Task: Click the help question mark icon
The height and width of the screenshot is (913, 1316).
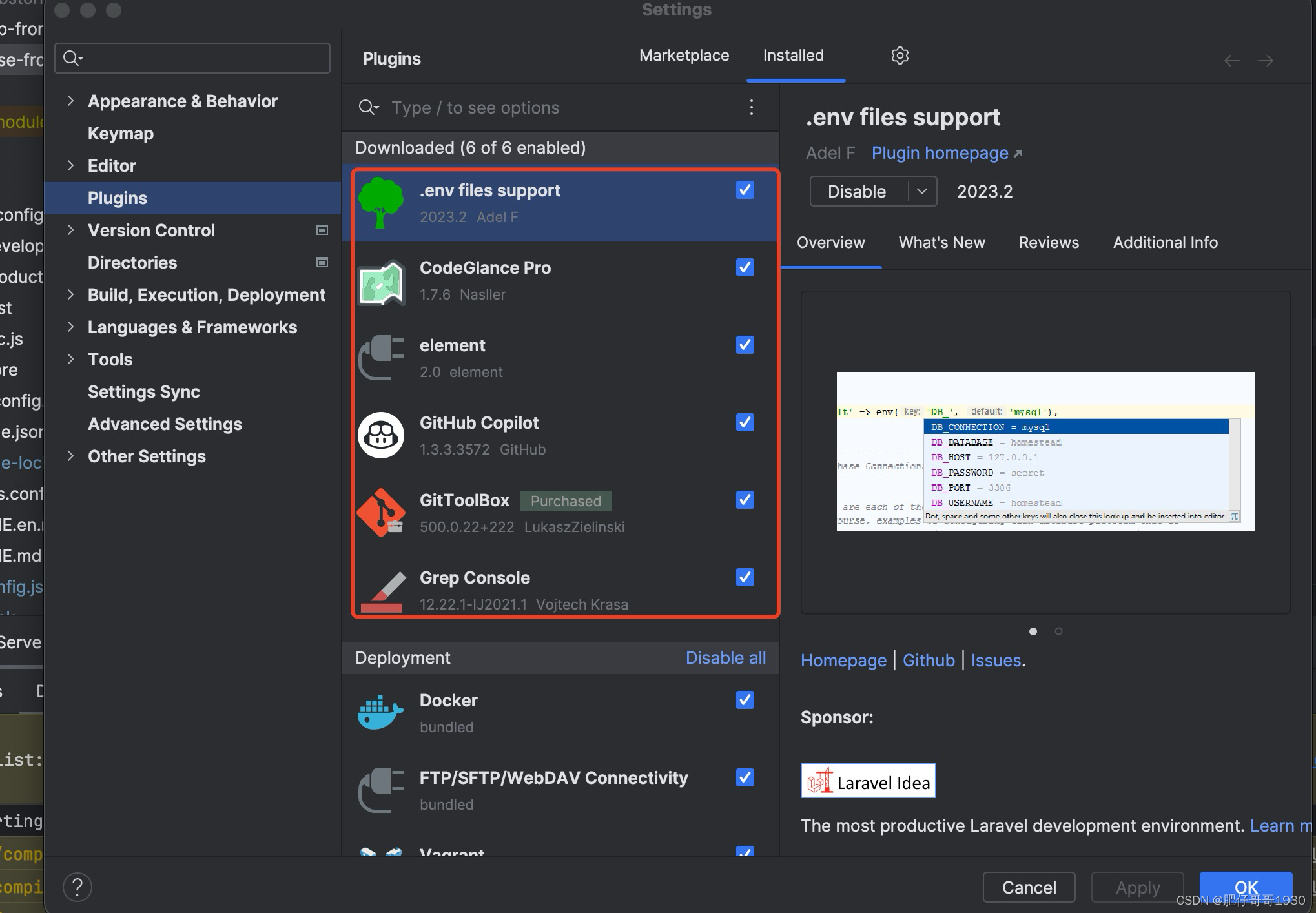Action: tap(77, 887)
